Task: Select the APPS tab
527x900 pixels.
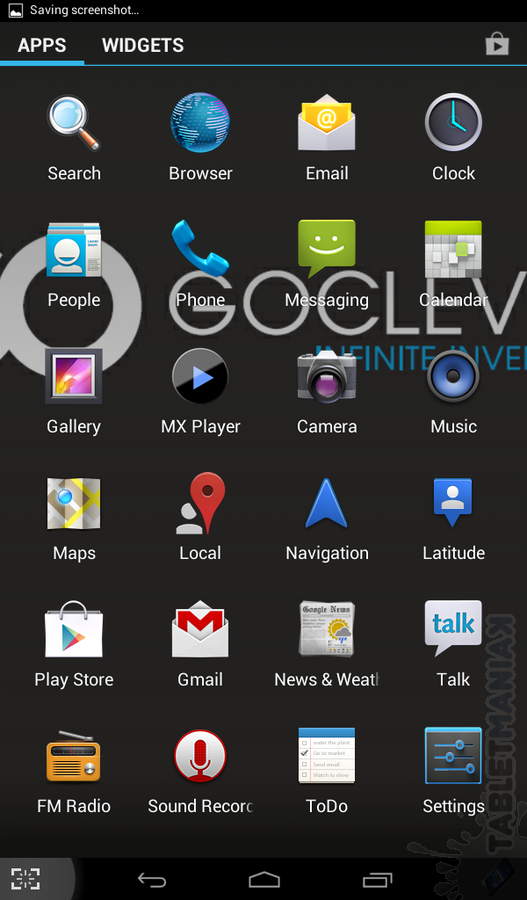Action: click(42, 45)
